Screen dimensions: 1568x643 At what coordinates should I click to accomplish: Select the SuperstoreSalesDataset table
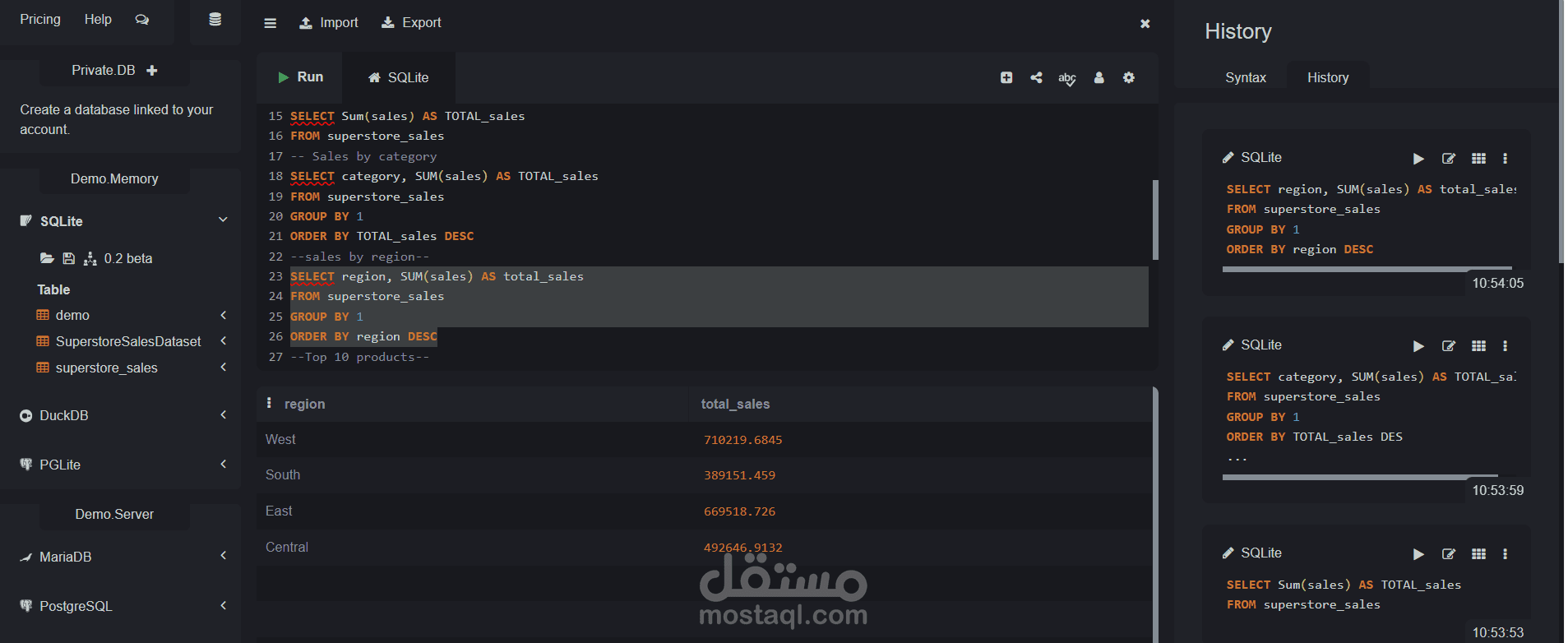click(x=128, y=341)
